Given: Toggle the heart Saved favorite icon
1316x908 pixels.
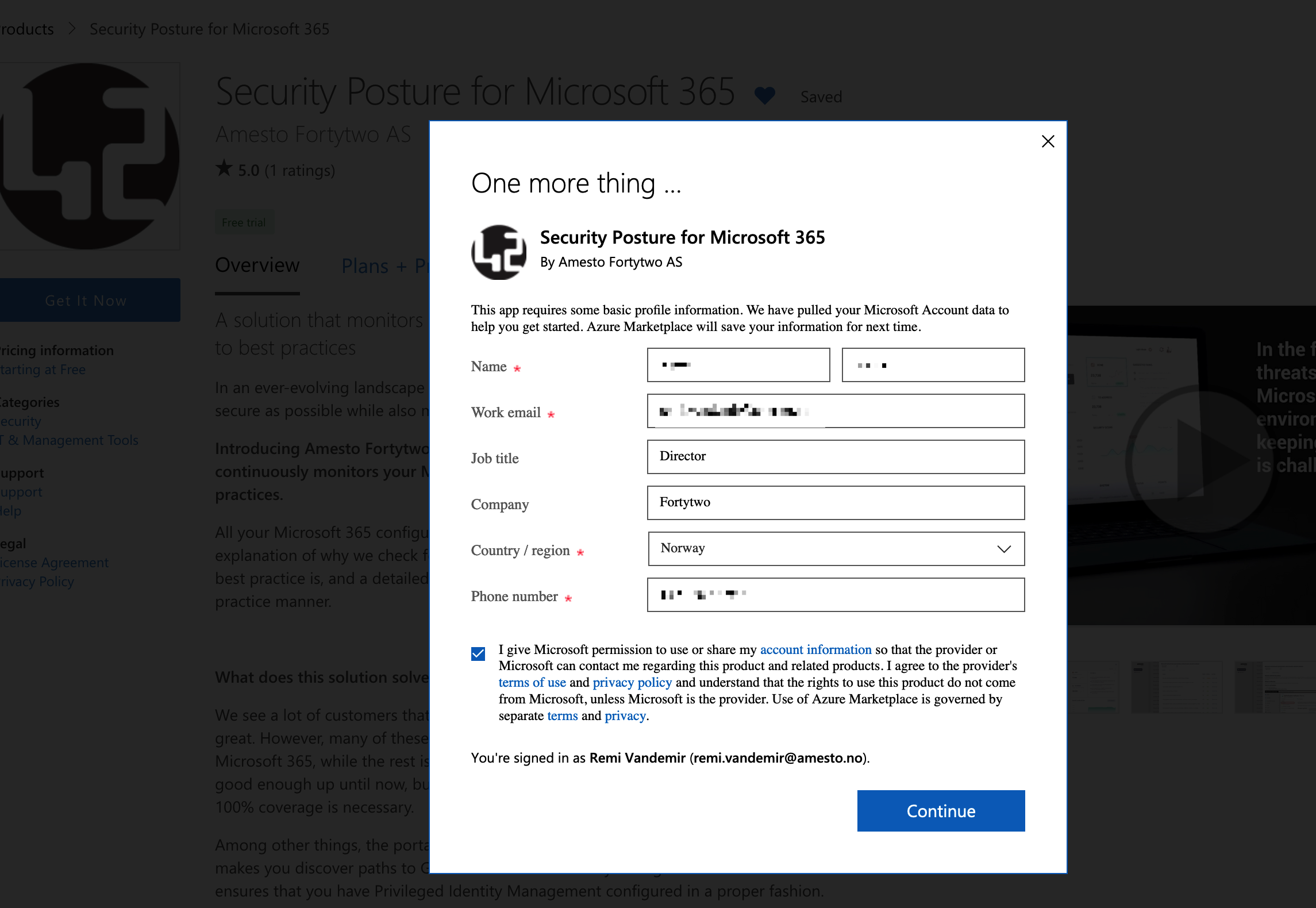Looking at the screenshot, I should (x=764, y=94).
